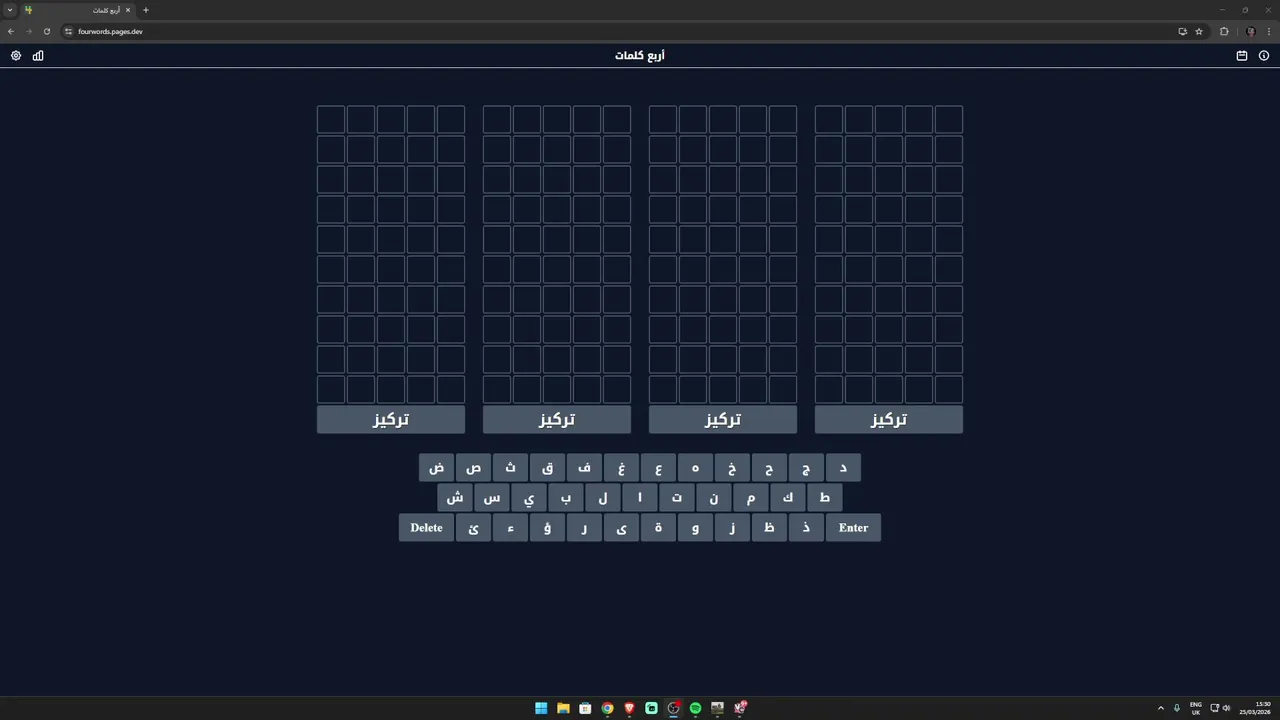The width and height of the screenshot is (1280, 720).
Task: Open the Windows Start menu
Action: click(x=541, y=708)
